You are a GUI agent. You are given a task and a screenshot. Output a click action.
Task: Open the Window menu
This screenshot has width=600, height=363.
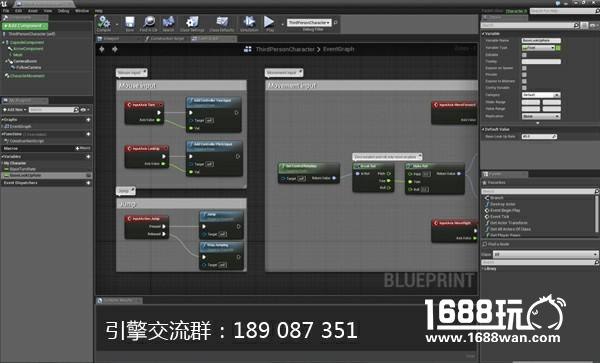[82, 11]
